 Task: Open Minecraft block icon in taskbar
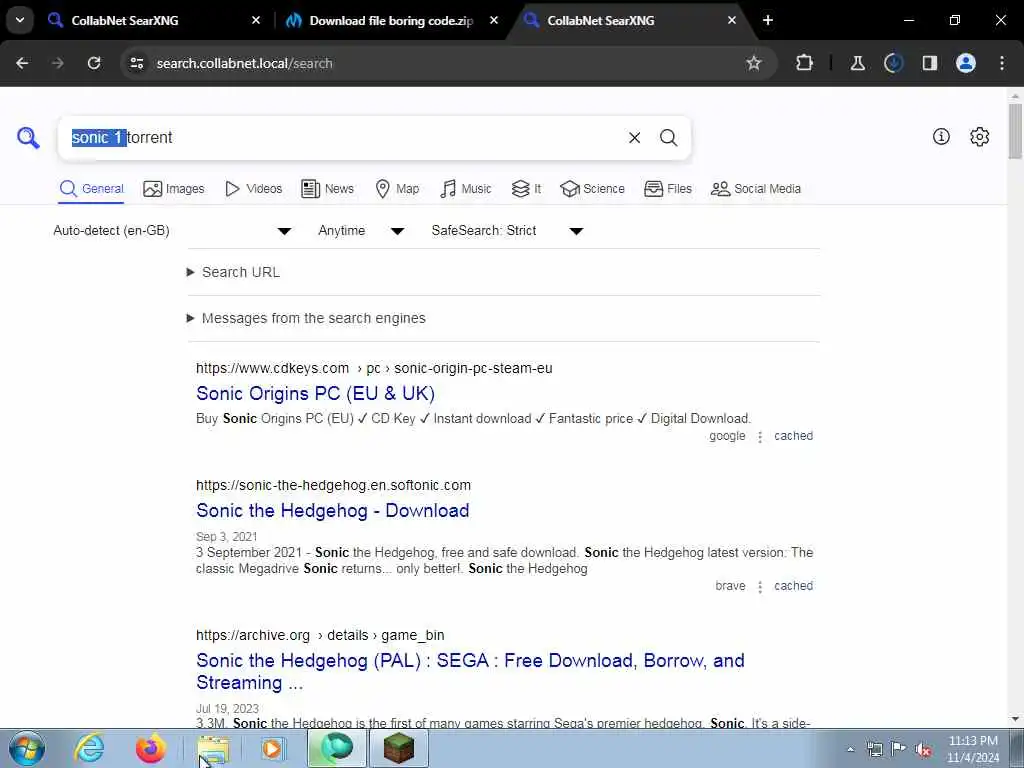(398, 748)
